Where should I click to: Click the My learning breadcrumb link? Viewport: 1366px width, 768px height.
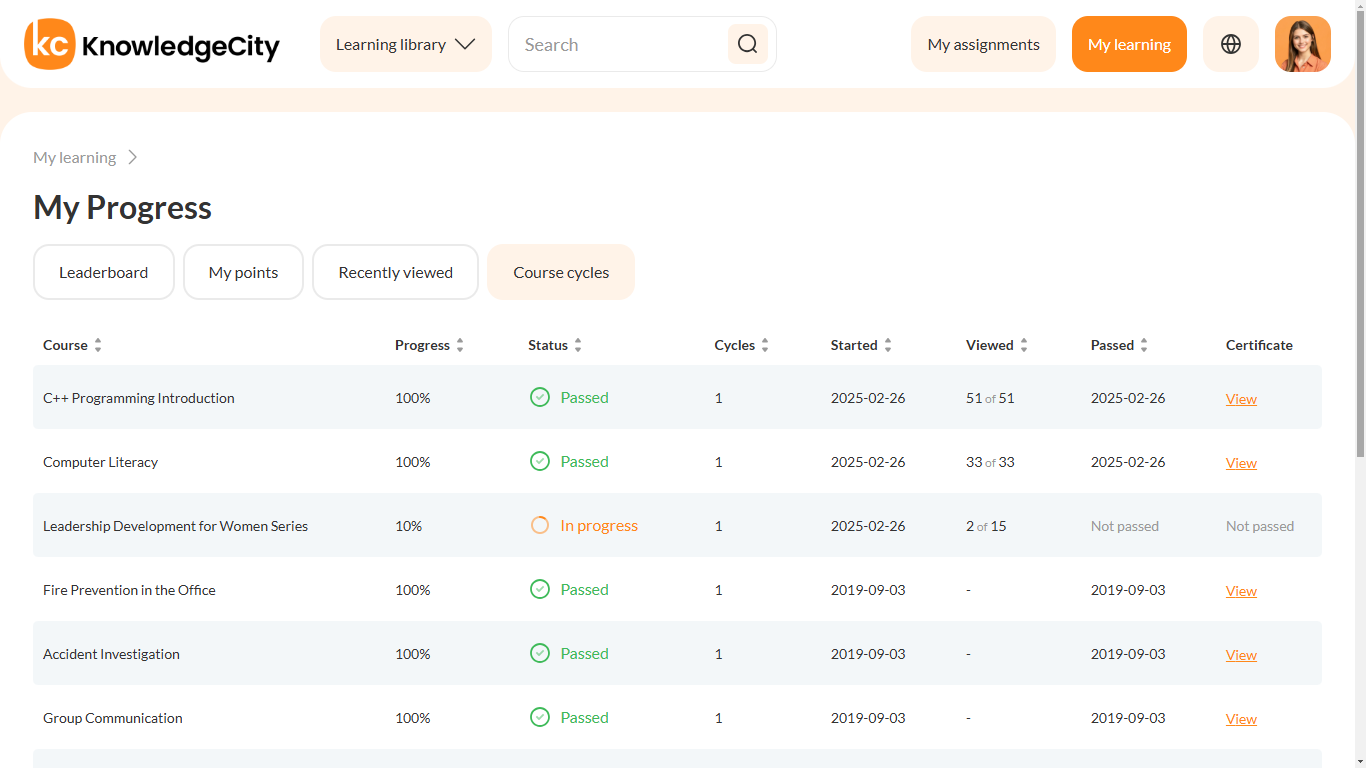point(74,157)
